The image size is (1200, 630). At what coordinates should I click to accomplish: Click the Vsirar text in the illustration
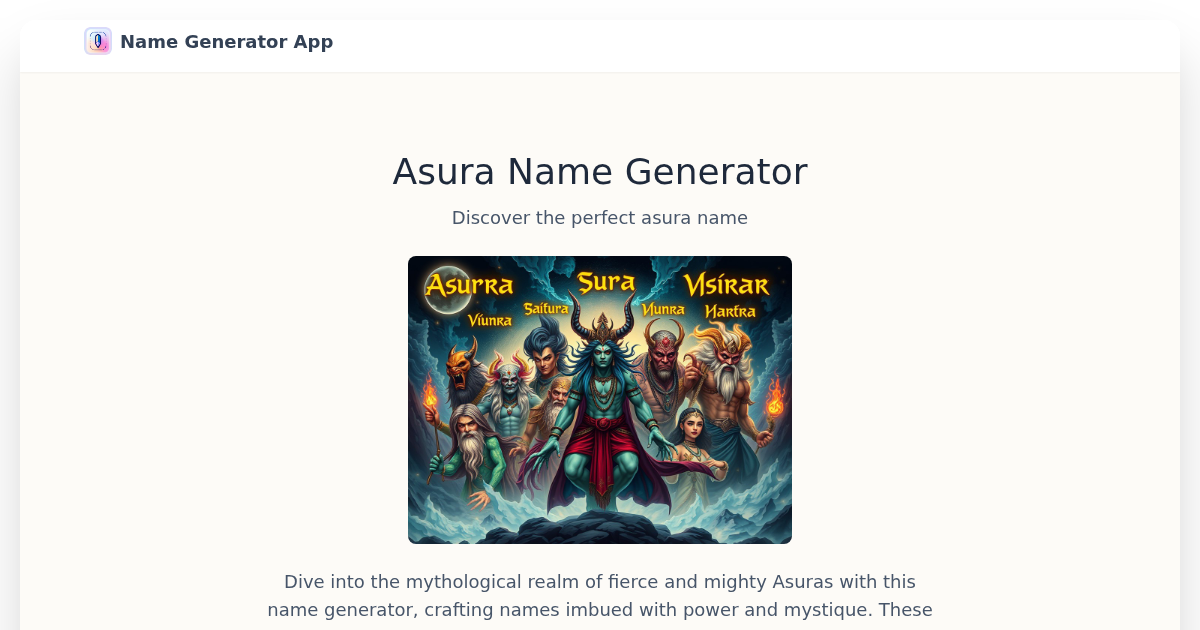point(727,286)
